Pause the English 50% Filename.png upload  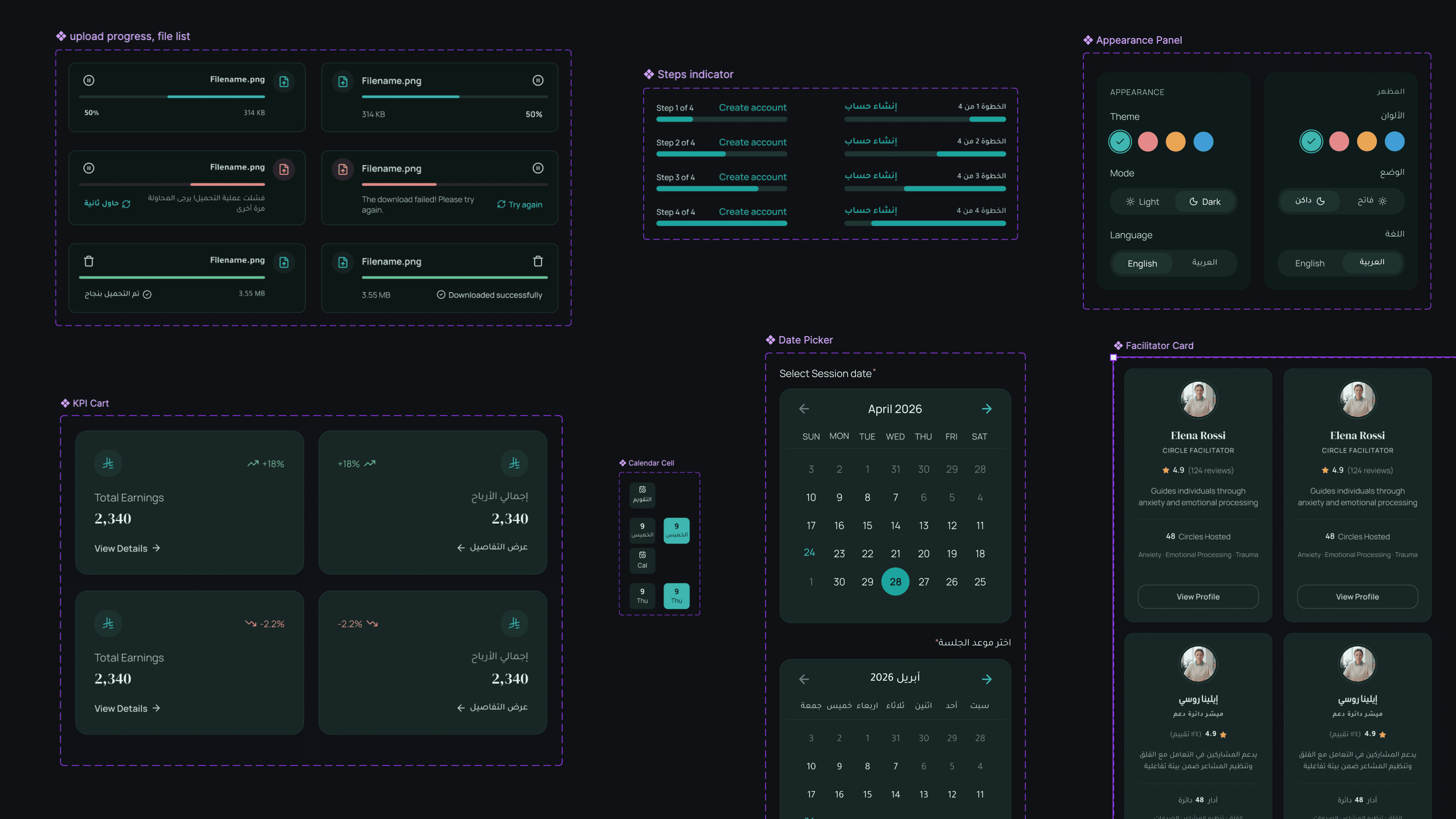tap(537, 81)
